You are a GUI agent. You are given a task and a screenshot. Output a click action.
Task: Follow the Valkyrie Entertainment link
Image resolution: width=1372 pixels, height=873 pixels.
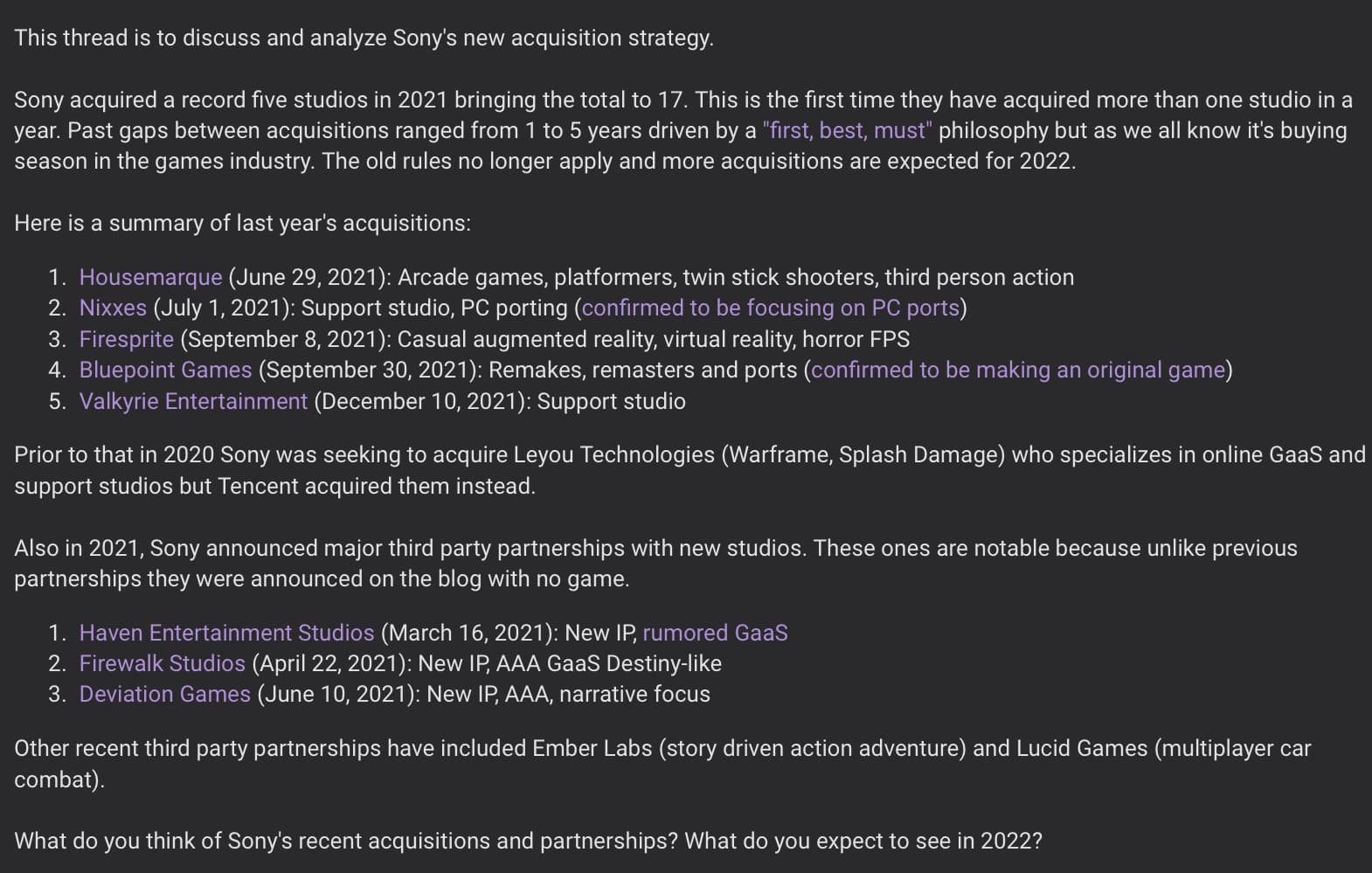click(x=193, y=402)
